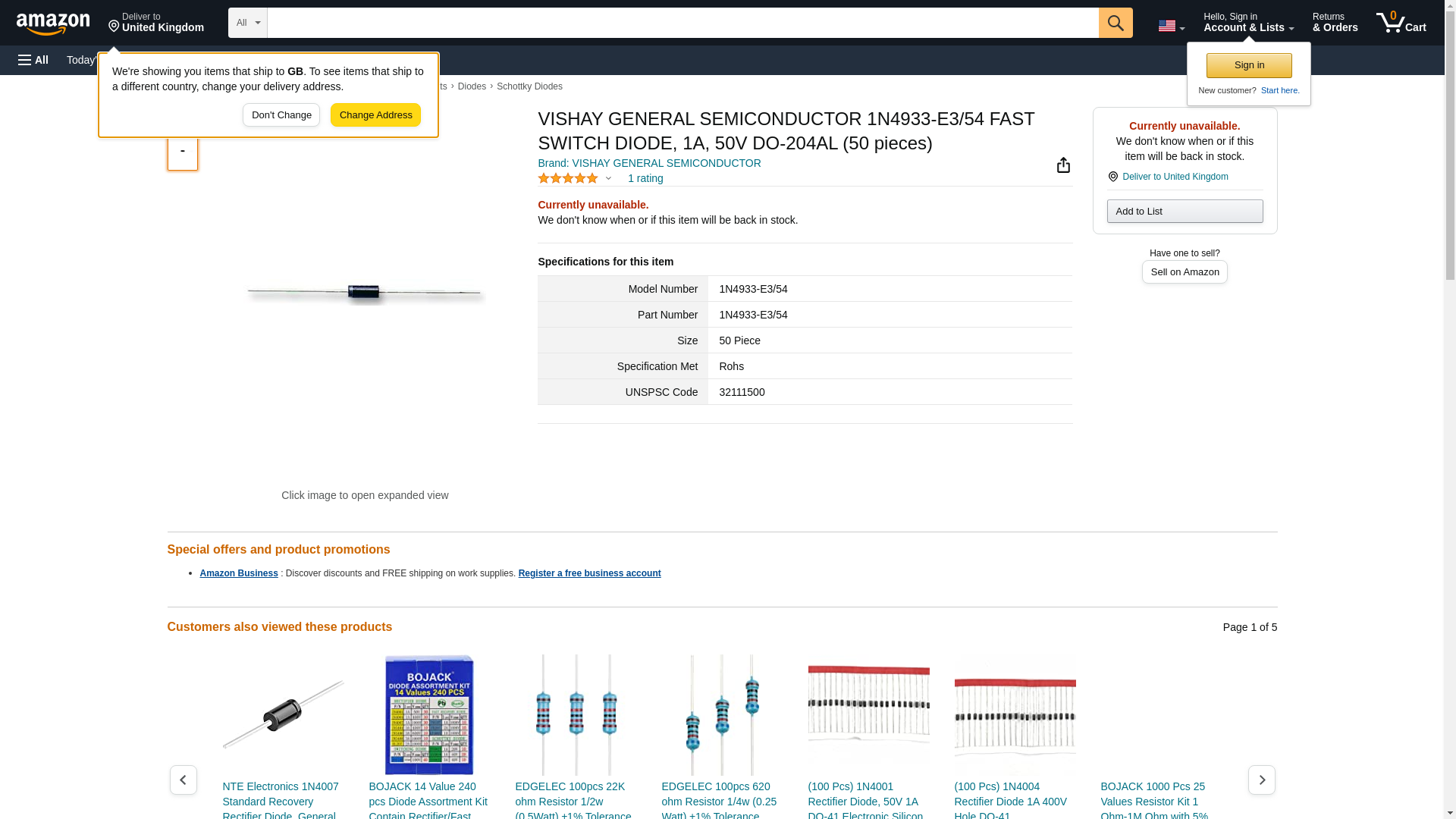The image size is (1456, 819).
Task: Click in the search input field
Action: click(x=682, y=23)
